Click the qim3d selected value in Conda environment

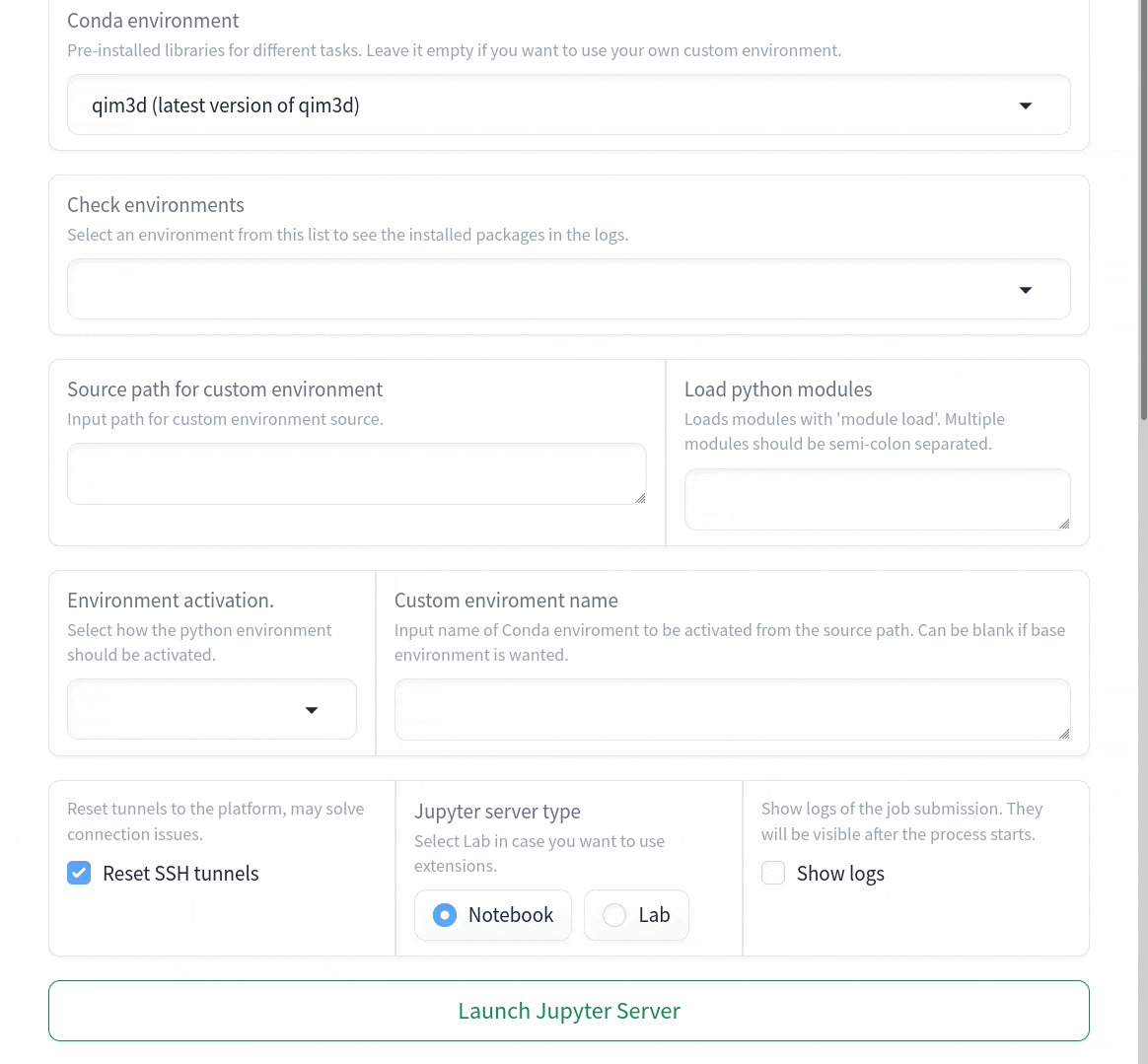click(x=226, y=106)
